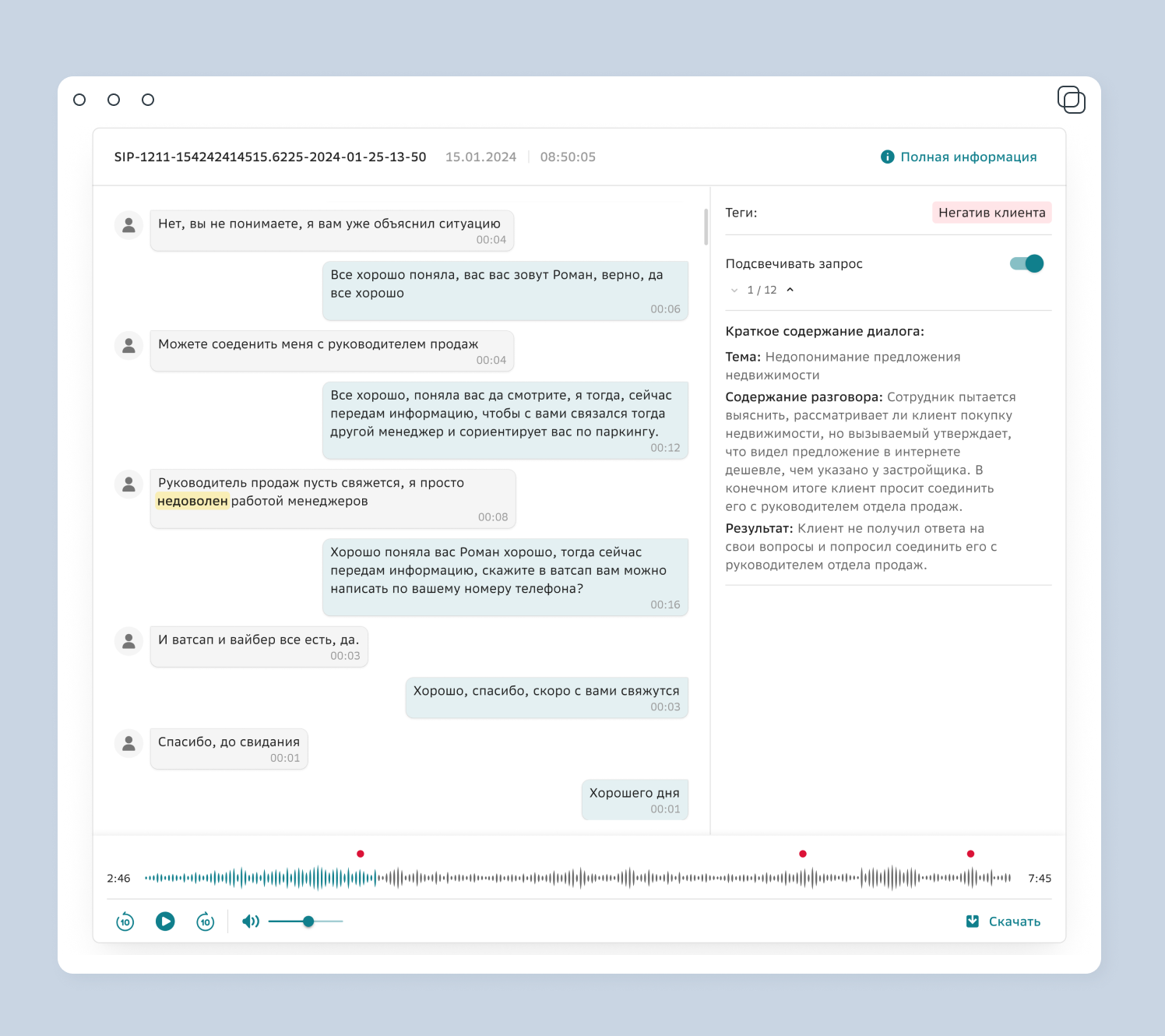Click the download icon next to Скачать
1165x1036 pixels.
[x=973, y=921]
